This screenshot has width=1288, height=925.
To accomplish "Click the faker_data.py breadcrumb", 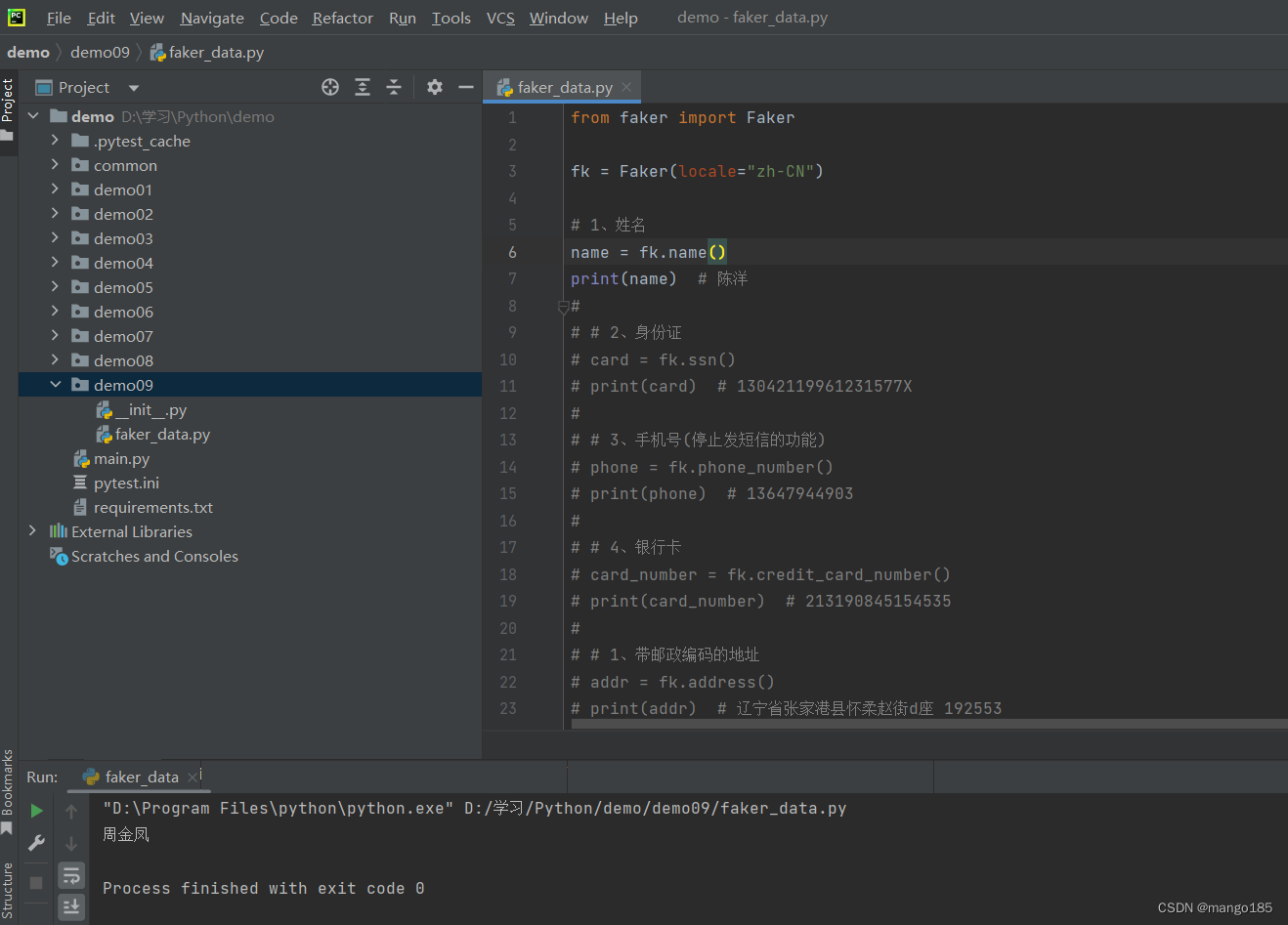I will coord(207,52).
